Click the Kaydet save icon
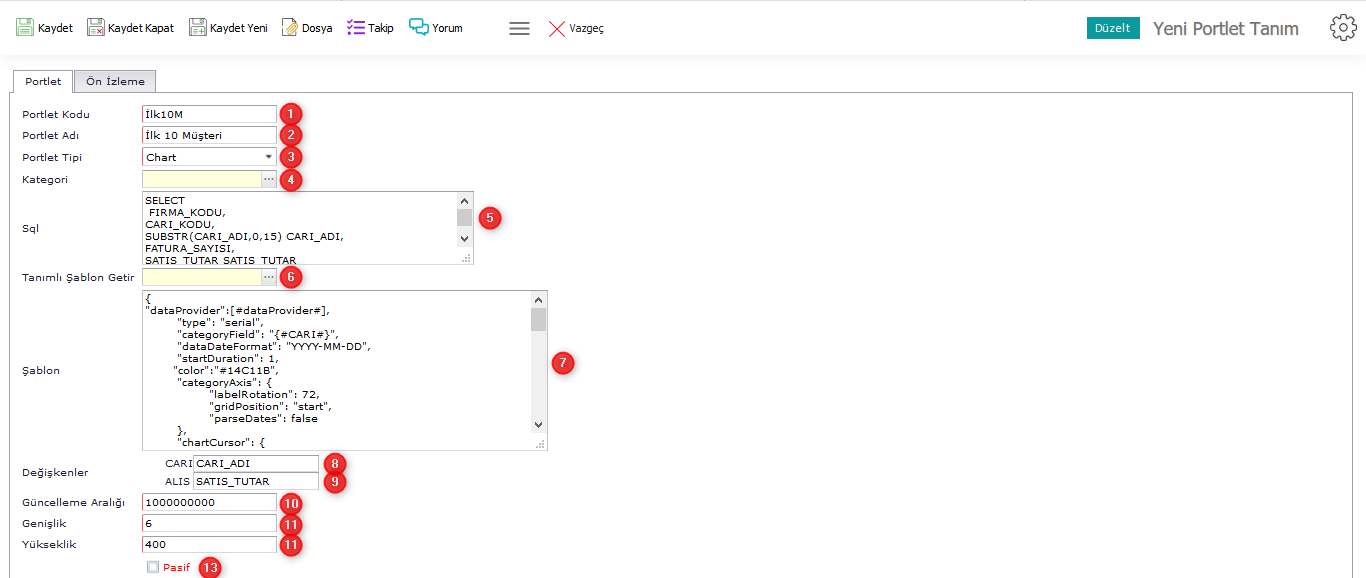 [x=25, y=28]
